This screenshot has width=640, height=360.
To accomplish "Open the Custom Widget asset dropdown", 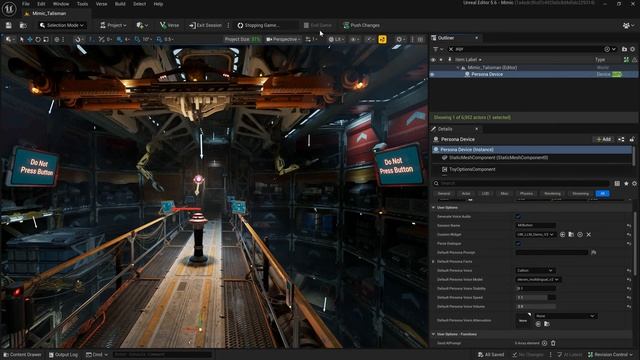I will [x=536, y=235].
